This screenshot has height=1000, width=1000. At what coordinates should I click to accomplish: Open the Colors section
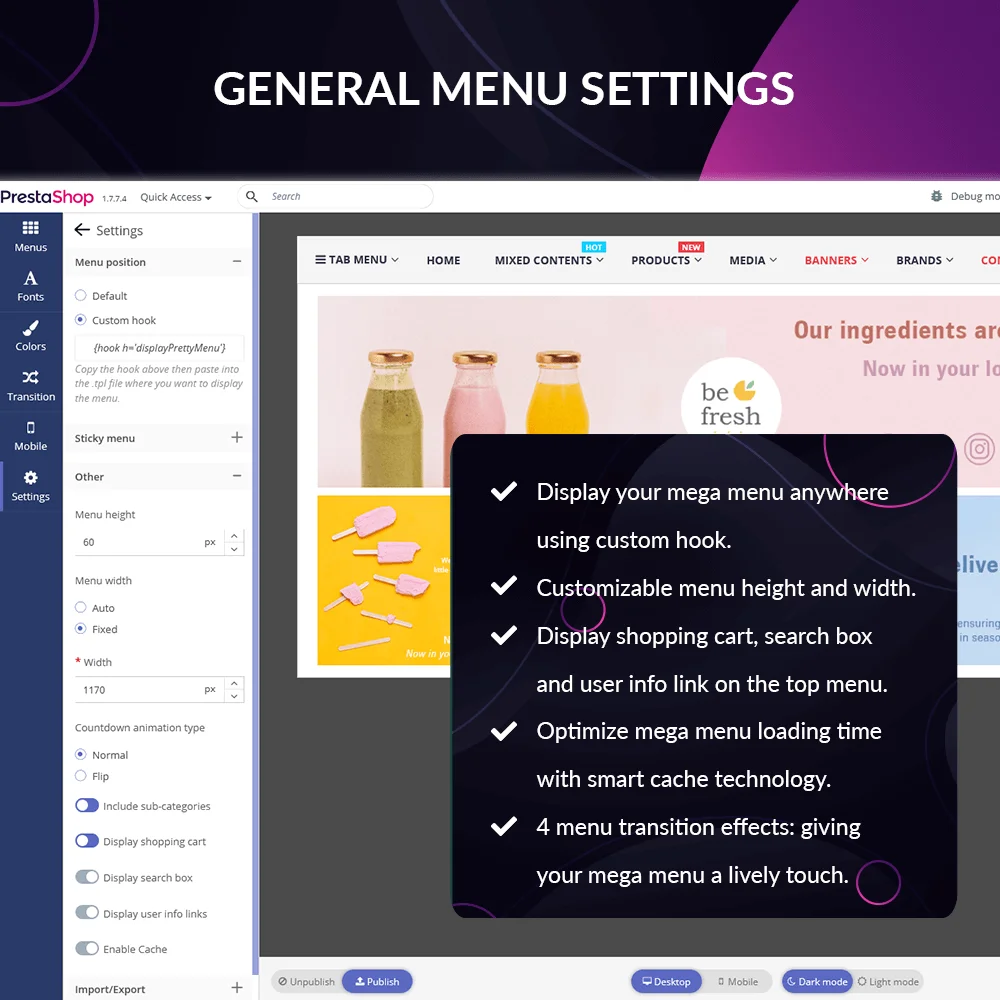click(30, 338)
